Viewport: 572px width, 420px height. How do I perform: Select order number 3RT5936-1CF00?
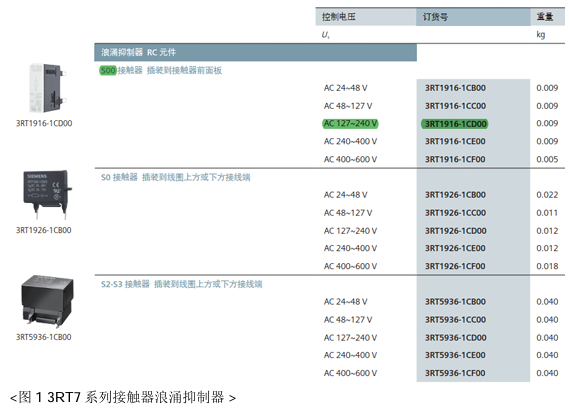tap(455, 373)
